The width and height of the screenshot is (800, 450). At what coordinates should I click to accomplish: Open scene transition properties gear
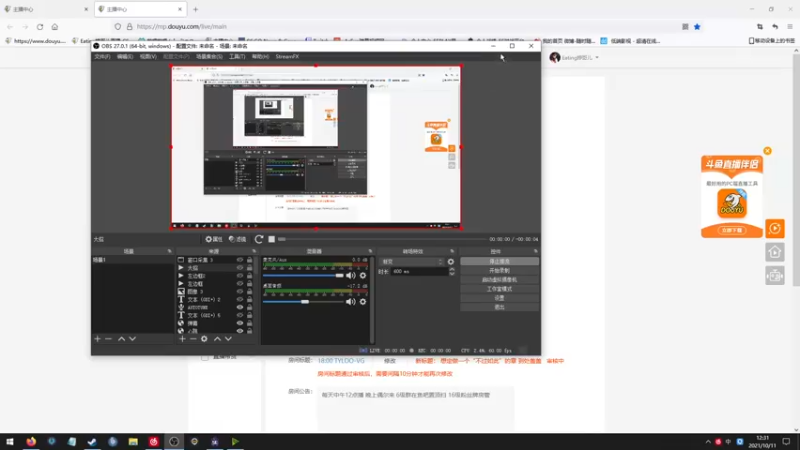pos(451,262)
